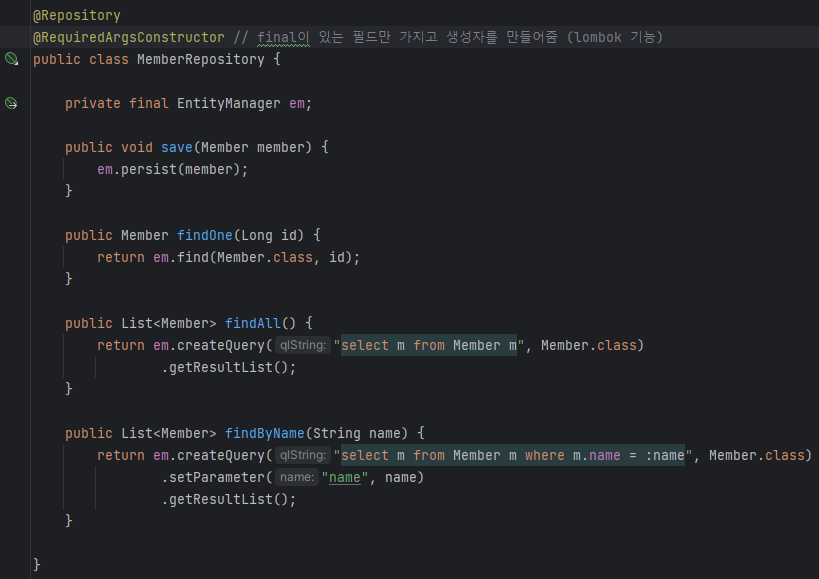Screen dimensions: 819x579
Task: Click the String name parameter of findByName
Action: [357, 433]
